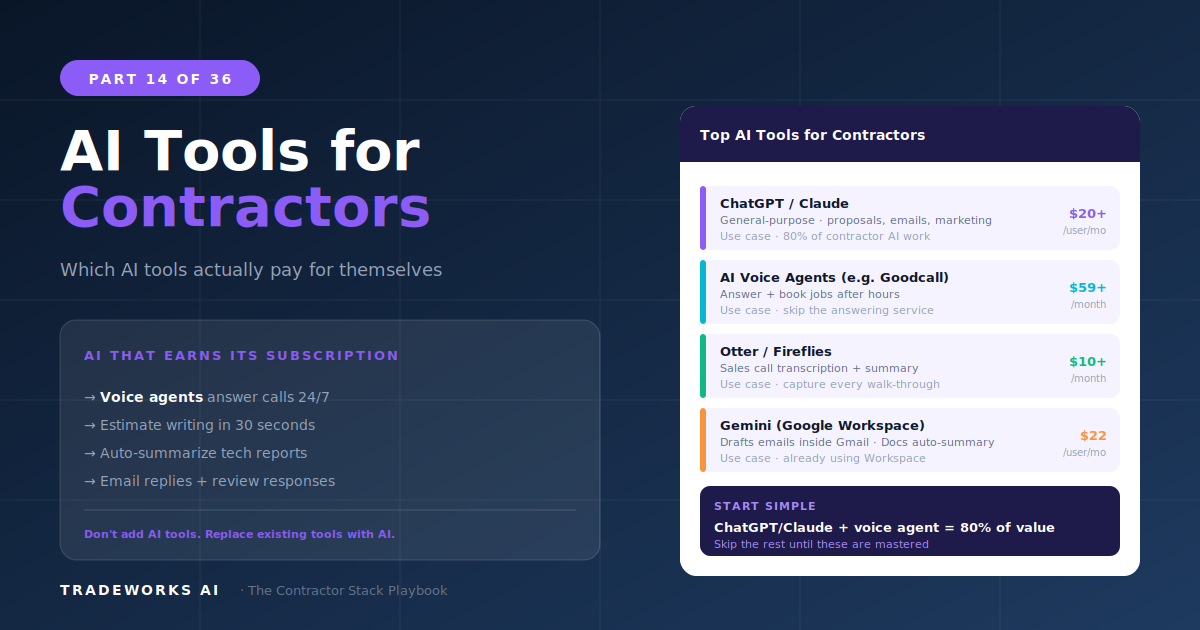
Task: Click "Use case · skip the answering service"
Action: coord(827,310)
